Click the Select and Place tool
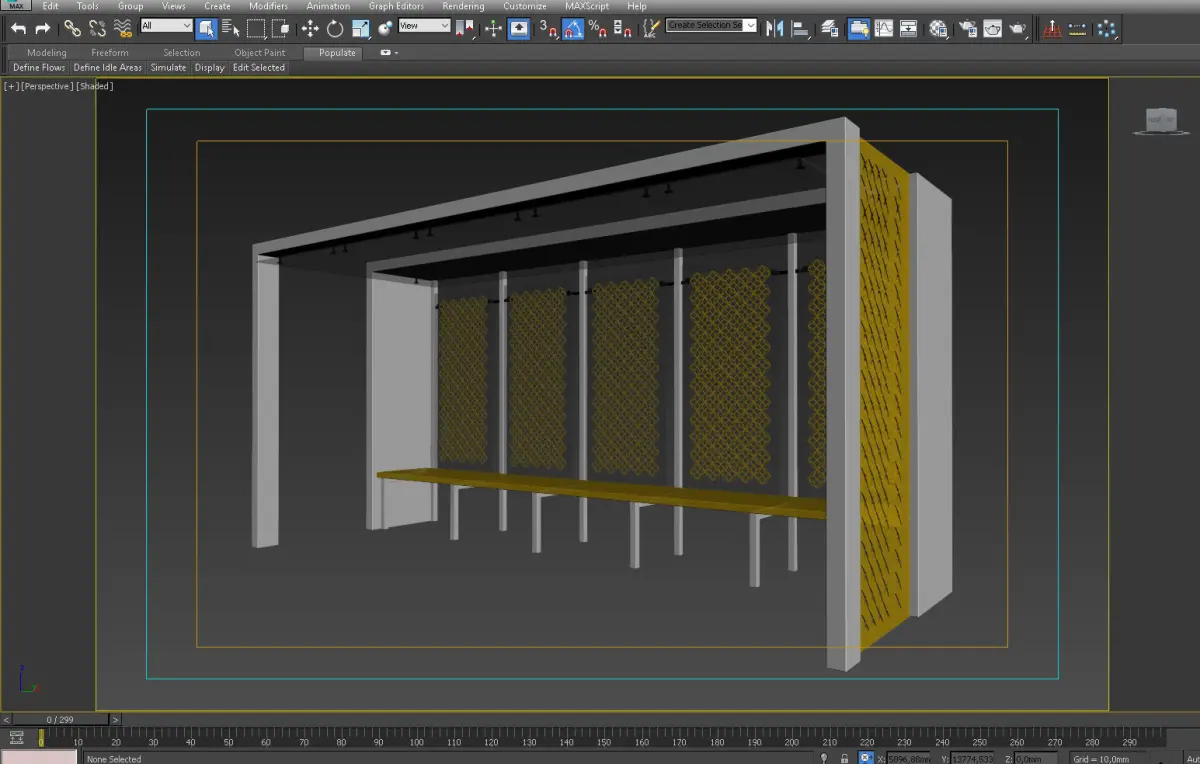This screenshot has width=1200, height=764. click(385, 29)
